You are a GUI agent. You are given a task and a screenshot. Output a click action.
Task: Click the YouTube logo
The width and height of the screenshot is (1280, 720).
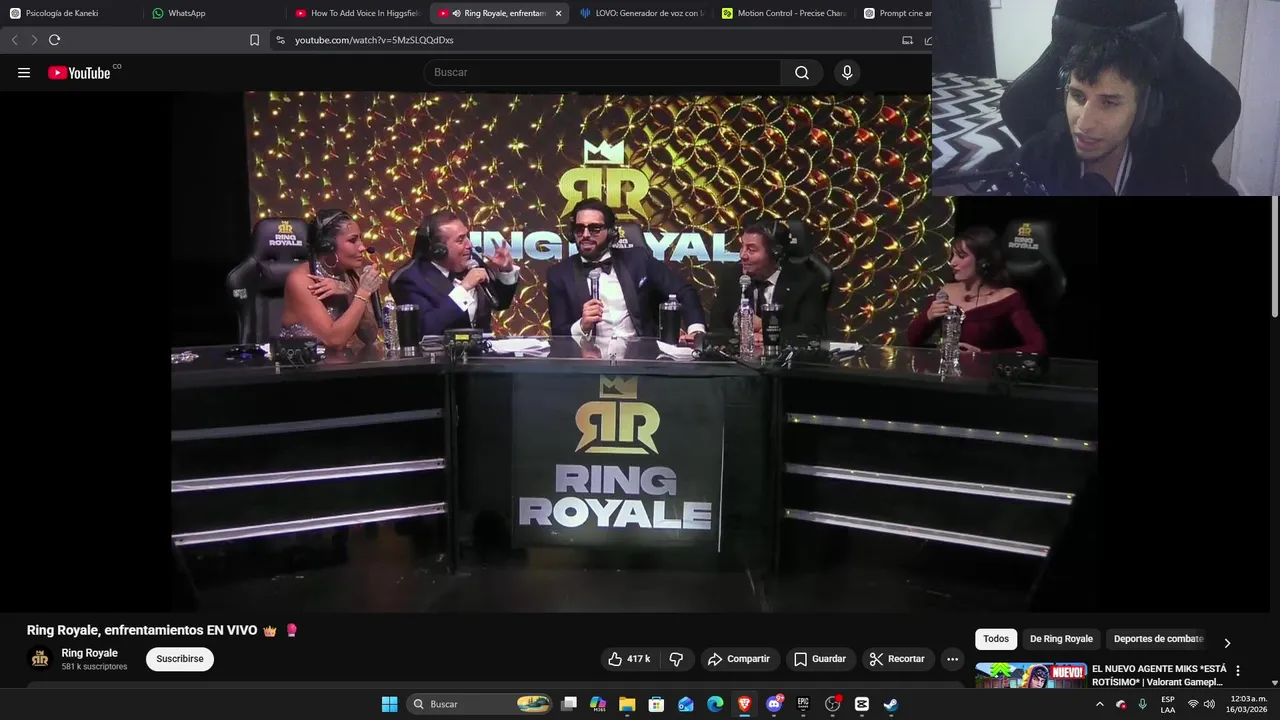pyautogui.click(x=79, y=72)
